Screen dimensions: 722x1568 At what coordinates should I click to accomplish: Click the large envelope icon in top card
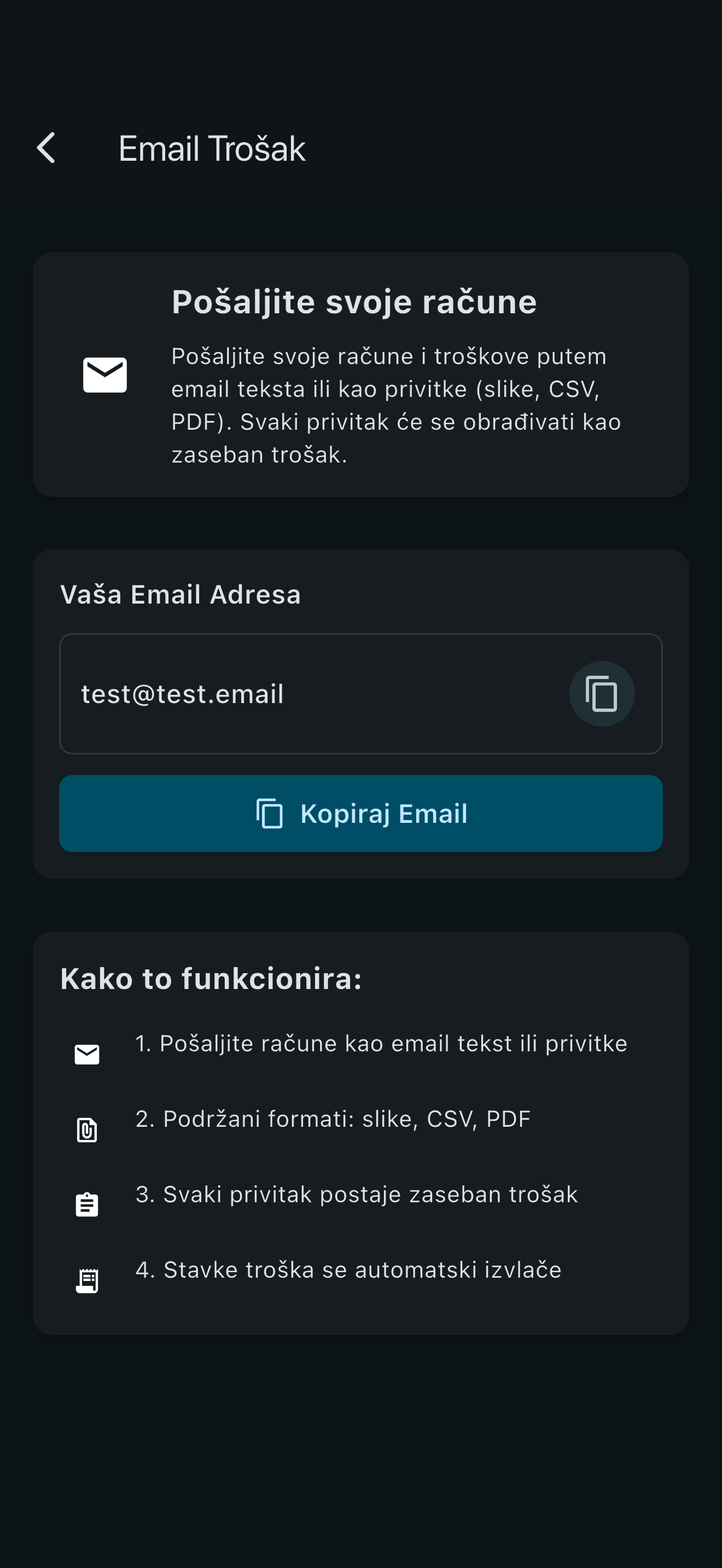pyautogui.click(x=104, y=375)
